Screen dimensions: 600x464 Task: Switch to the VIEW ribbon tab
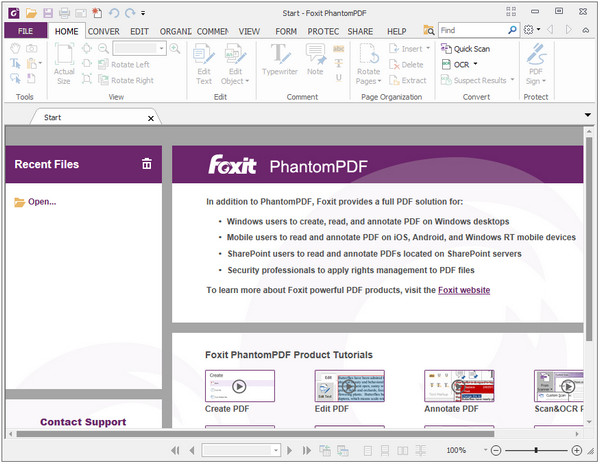pyautogui.click(x=249, y=31)
